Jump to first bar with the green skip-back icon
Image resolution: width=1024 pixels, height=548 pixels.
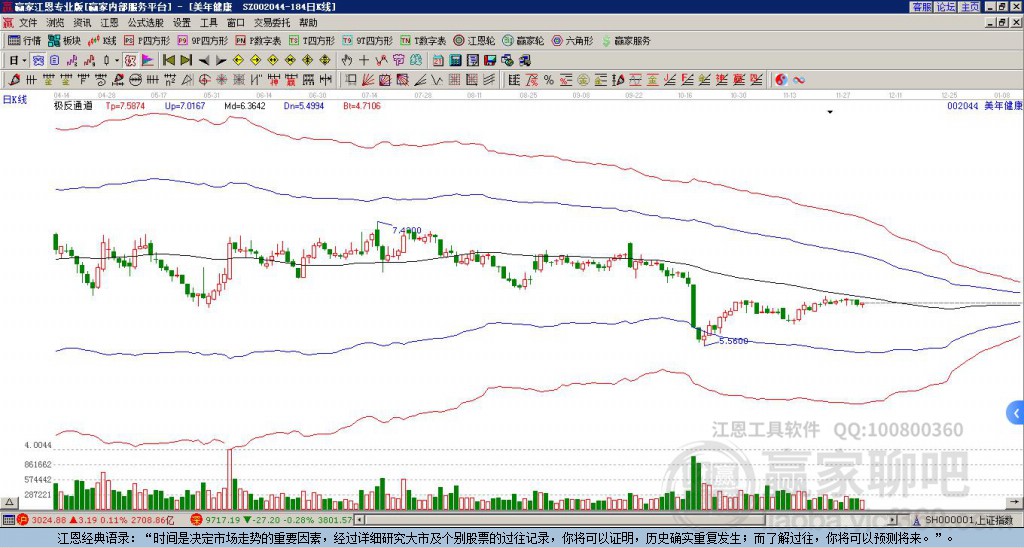168,61
